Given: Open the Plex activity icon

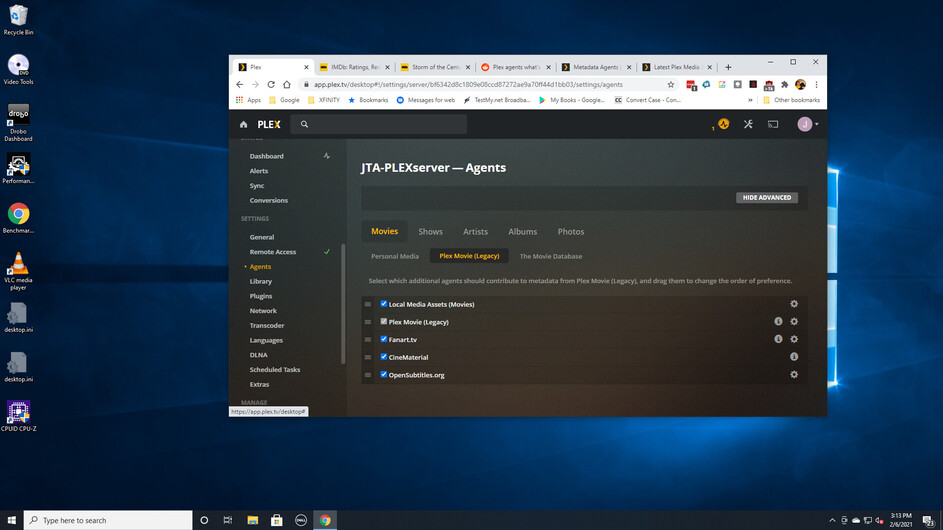Looking at the screenshot, I should tap(723, 124).
